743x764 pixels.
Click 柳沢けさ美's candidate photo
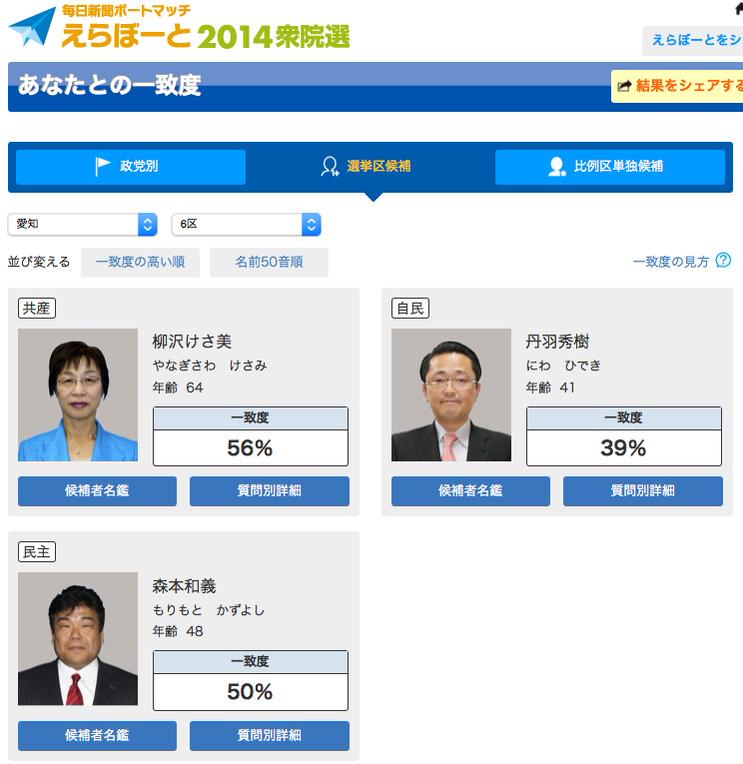[x=78, y=395]
